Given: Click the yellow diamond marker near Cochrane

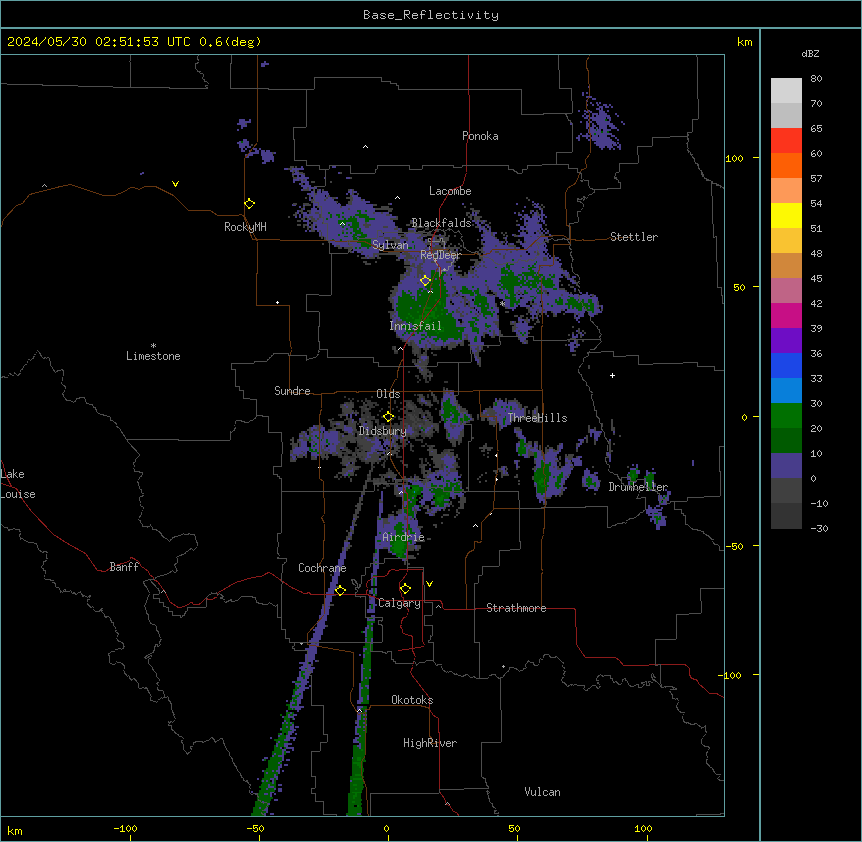Looking at the screenshot, I should coord(340,590).
